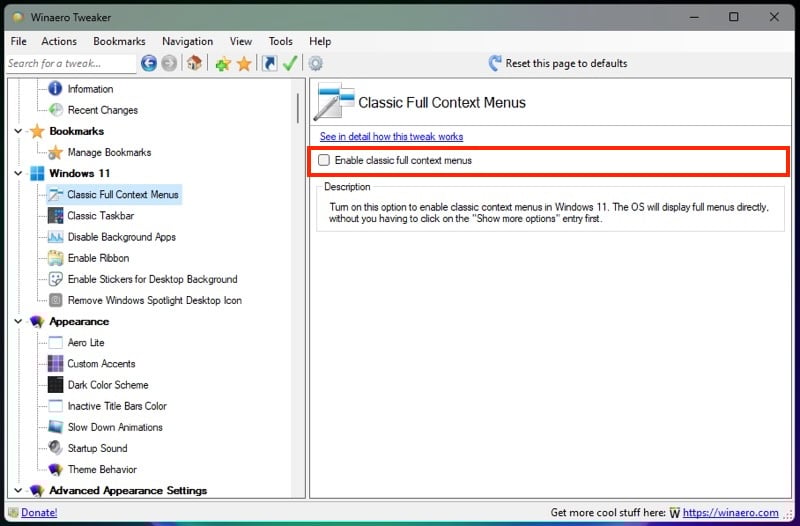Click the Custom Accents purple icon
The height and width of the screenshot is (526, 800).
[55, 363]
